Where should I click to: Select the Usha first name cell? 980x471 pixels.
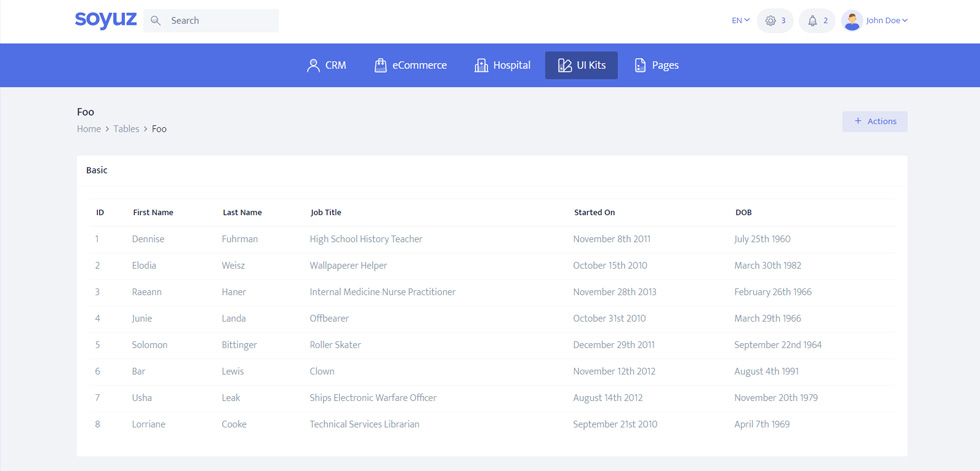[142, 397]
